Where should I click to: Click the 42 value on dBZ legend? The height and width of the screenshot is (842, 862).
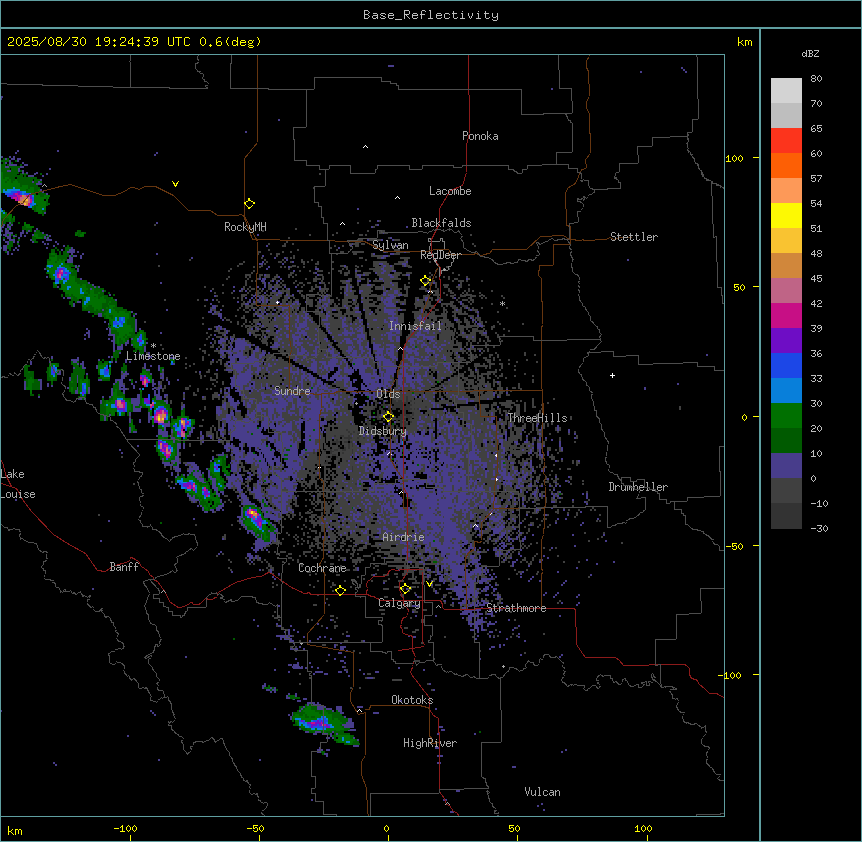pos(816,303)
